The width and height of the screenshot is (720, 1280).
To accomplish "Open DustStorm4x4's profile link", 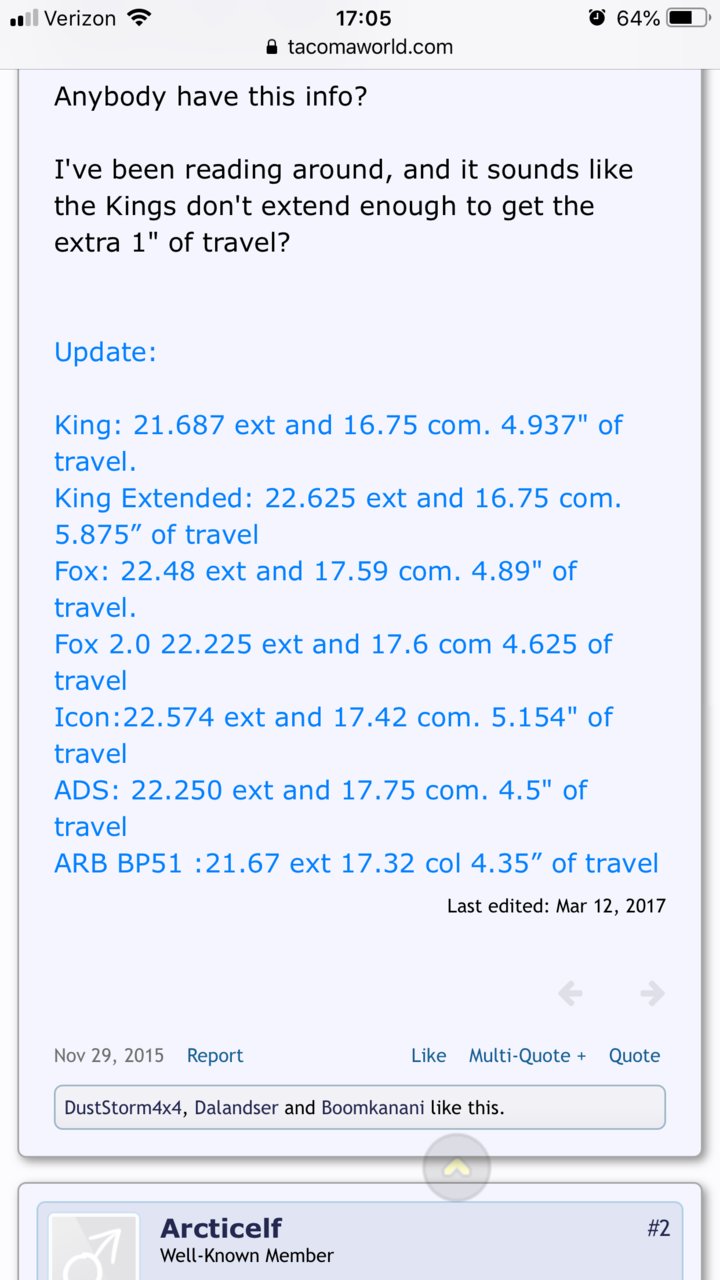I will [124, 1108].
